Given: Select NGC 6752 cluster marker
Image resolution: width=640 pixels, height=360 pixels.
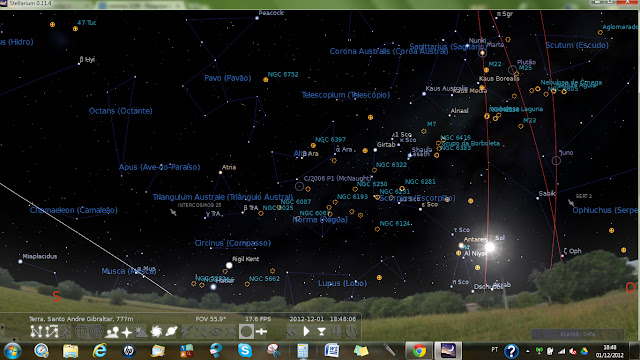Looking at the screenshot, I should (x=266, y=80).
